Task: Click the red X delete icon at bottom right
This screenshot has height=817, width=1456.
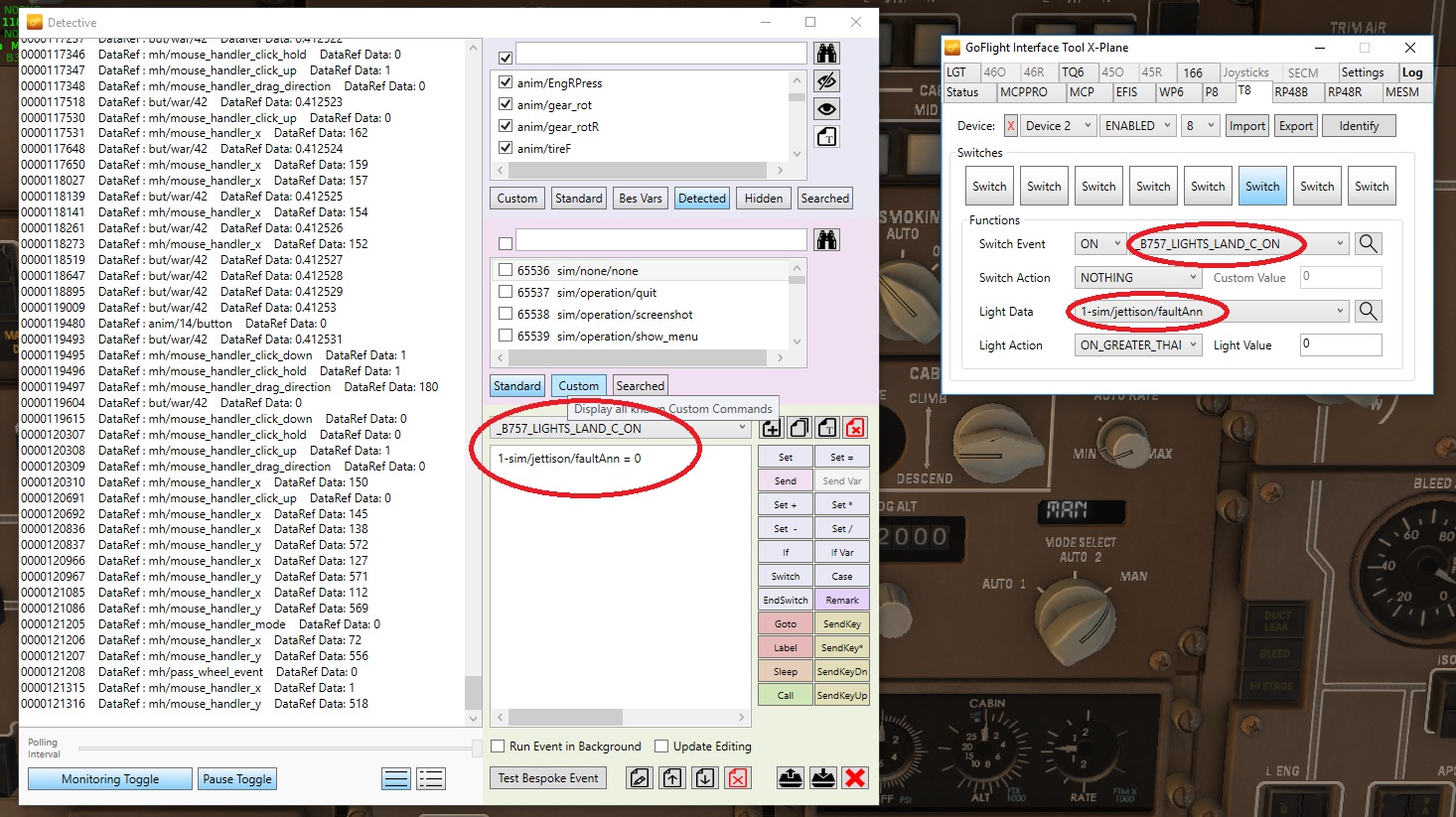Action: tap(855, 778)
